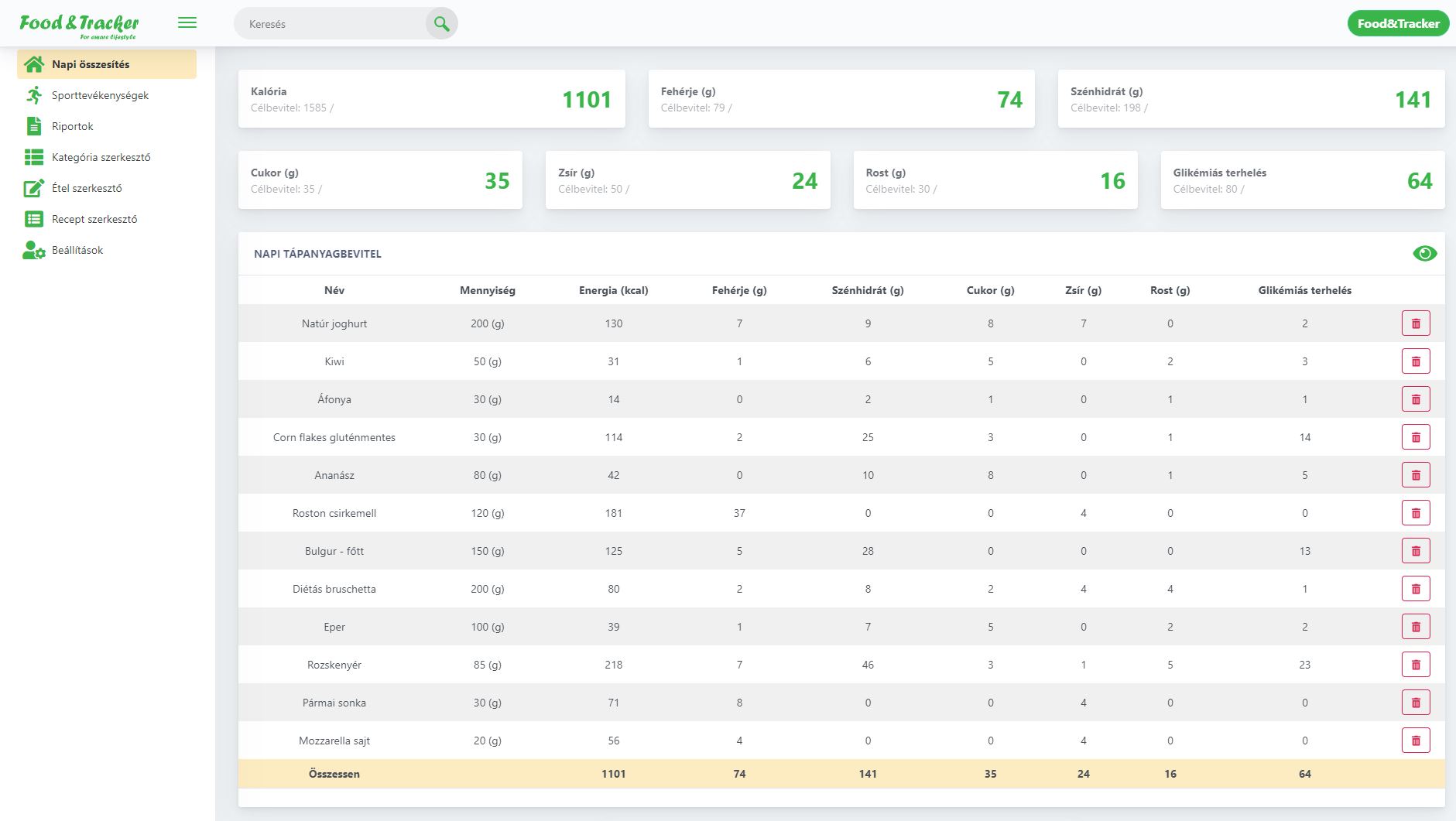Image resolution: width=1456 pixels, height=821 pixels.
Task: Select the Rozskenyér name cell
Action: coord(334,665)
